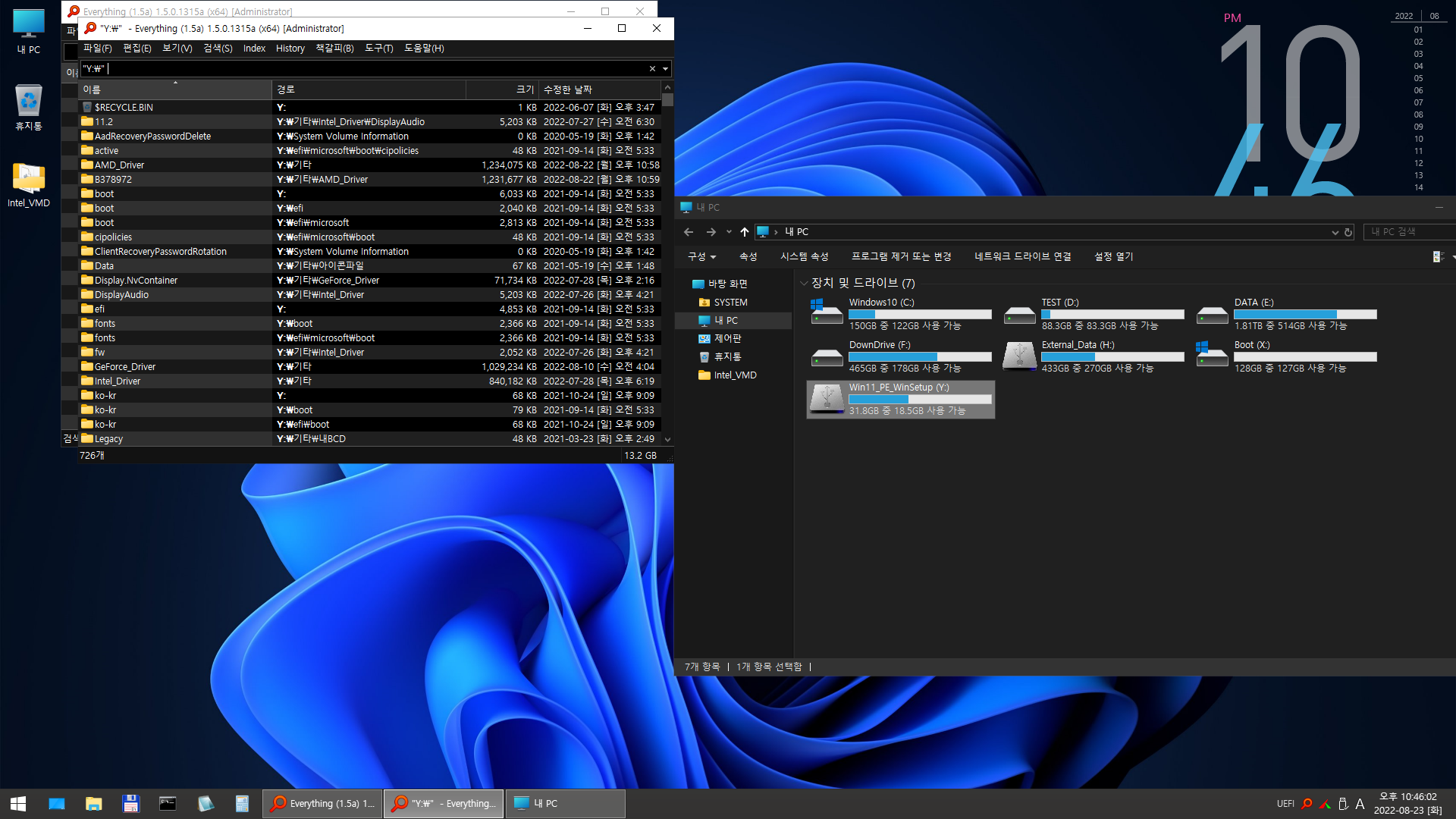Screen dimensions: 1456x819
Task: Open the command prompt taskbar icon
Action: (x=168, y=804)
